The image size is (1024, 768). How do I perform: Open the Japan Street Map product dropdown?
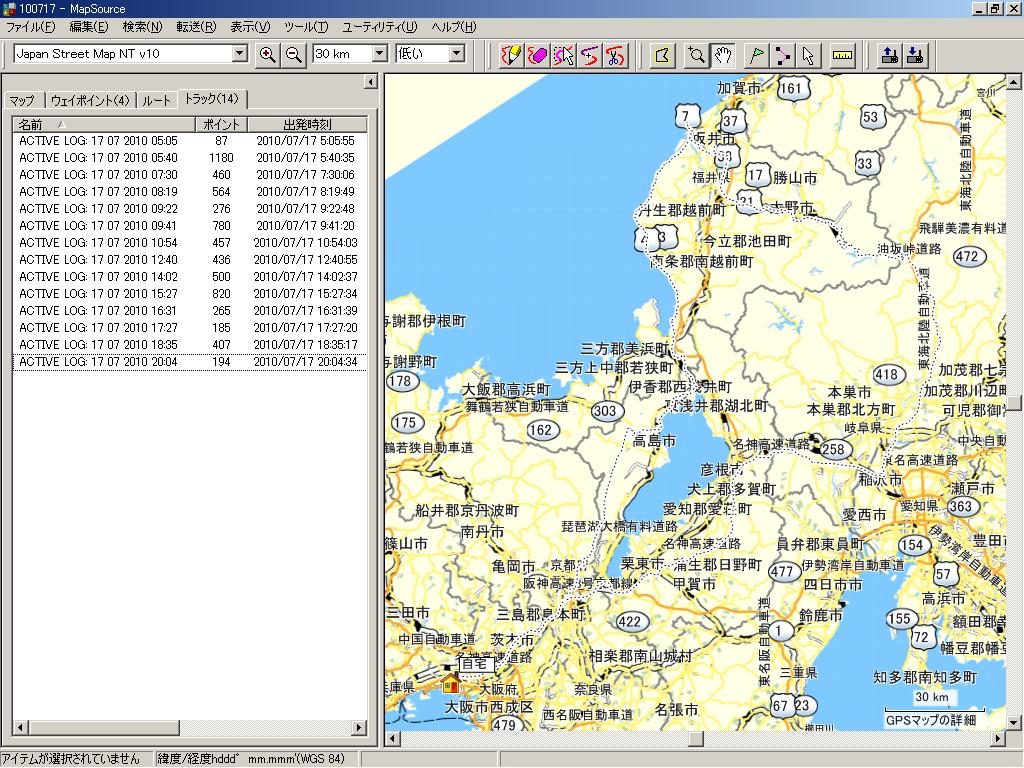click(x=239, y=54)
